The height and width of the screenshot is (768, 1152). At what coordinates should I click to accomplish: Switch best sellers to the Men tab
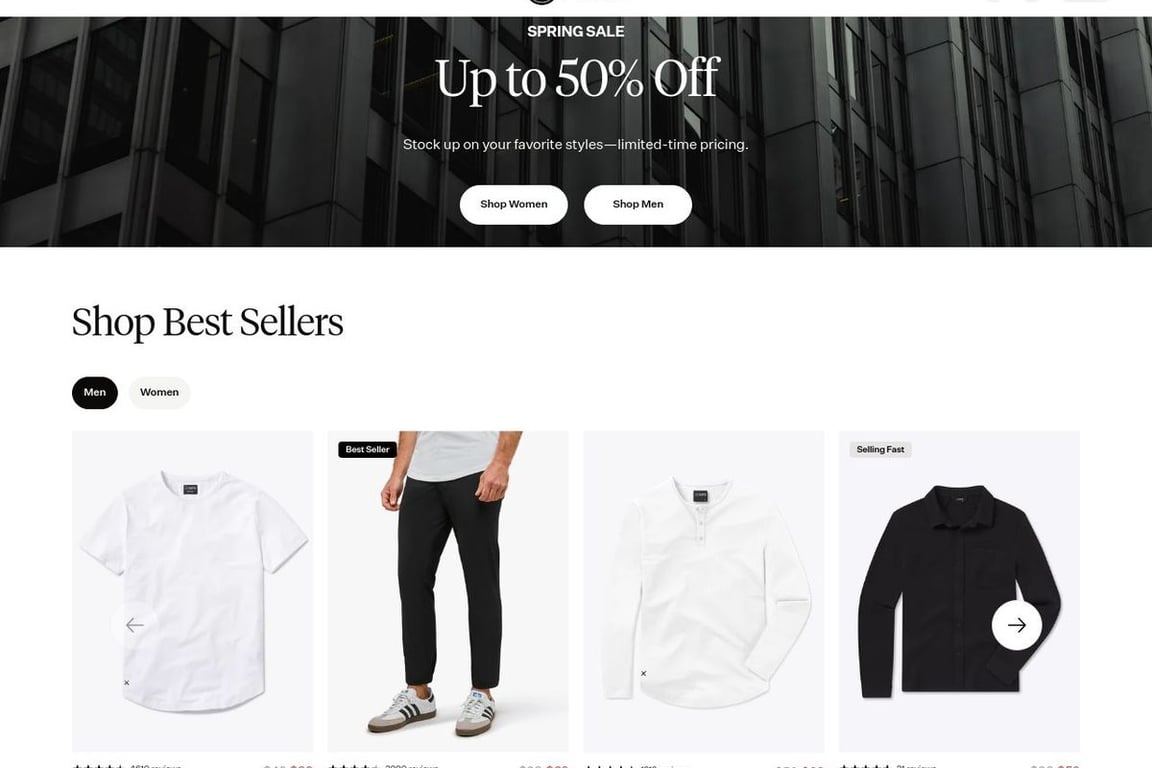pyautogui.click(x=95, y=392)
